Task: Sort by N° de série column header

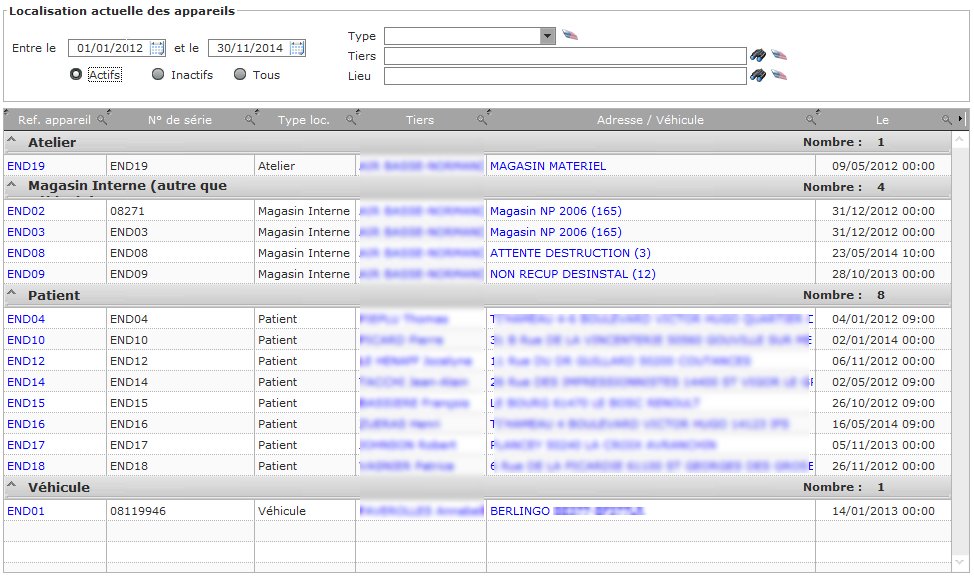Action: [180, 120]
